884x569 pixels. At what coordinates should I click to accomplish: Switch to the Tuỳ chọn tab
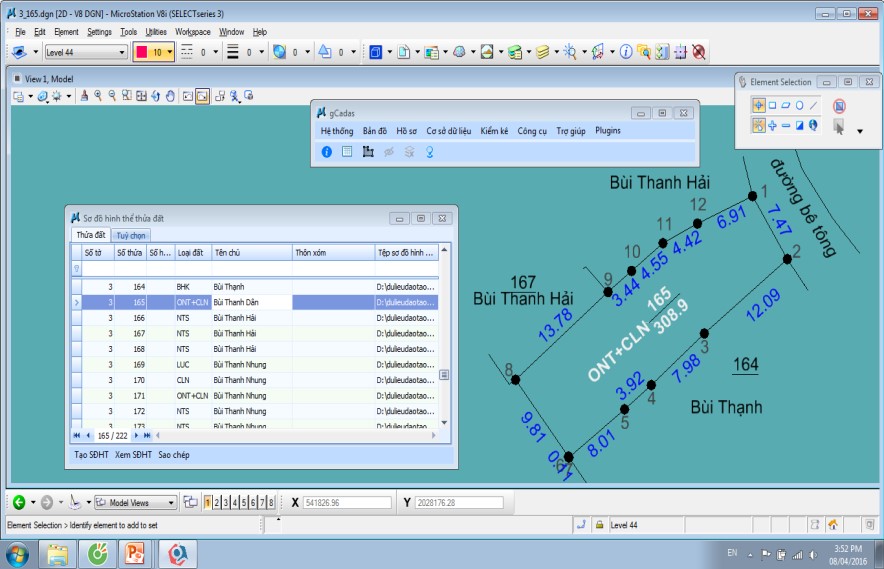(131, 235)
